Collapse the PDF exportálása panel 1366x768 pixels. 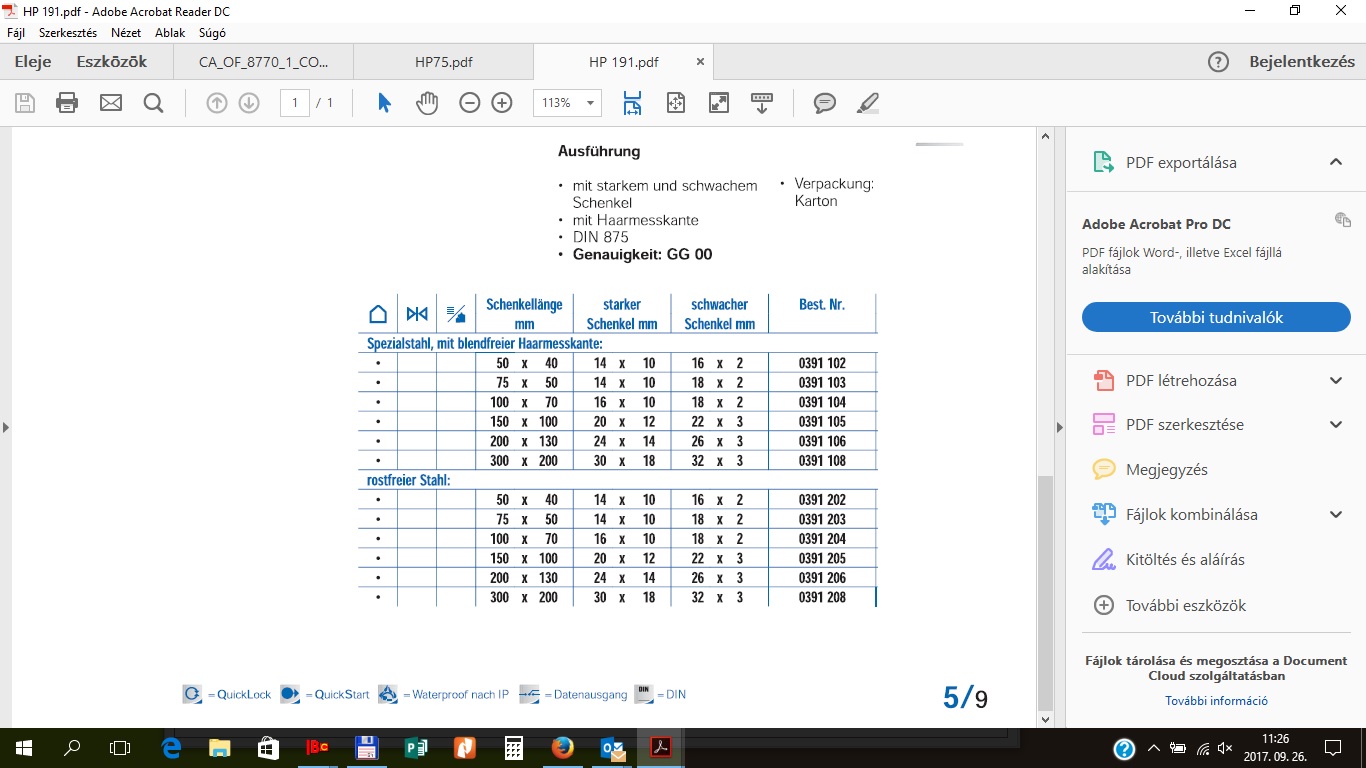(1335, 162)
